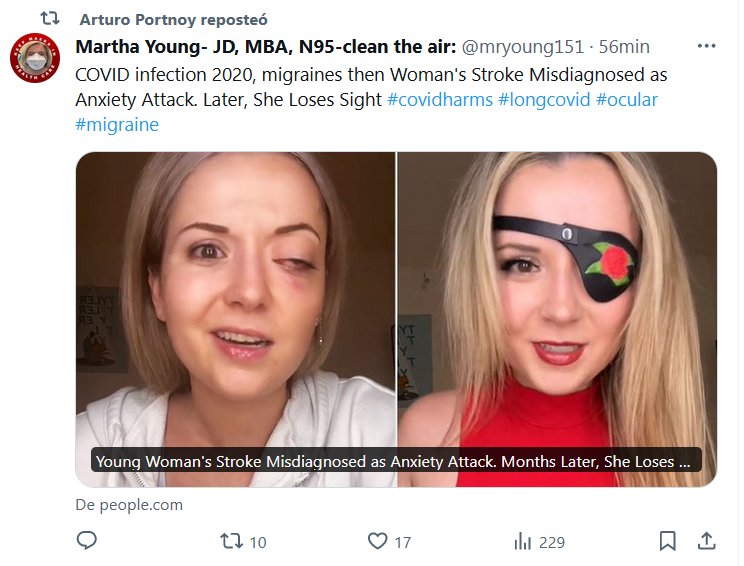Click the 56min timestamp
Viewport: 744px width, 566px height.
point(624,47)
